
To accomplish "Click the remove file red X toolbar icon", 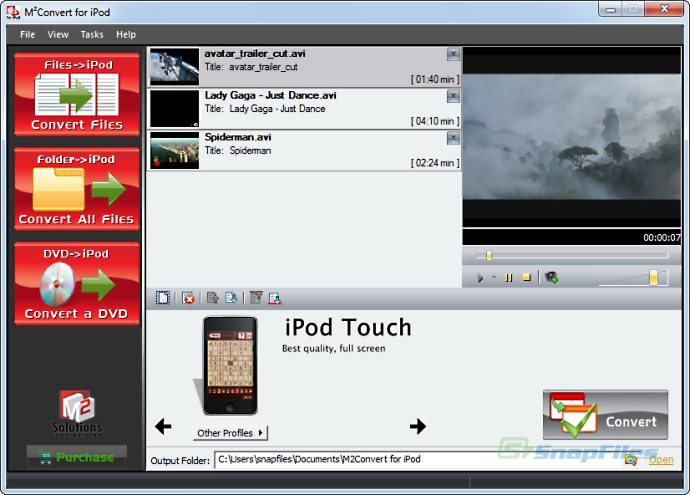I will pyautogui.click(x=188, y=298).
